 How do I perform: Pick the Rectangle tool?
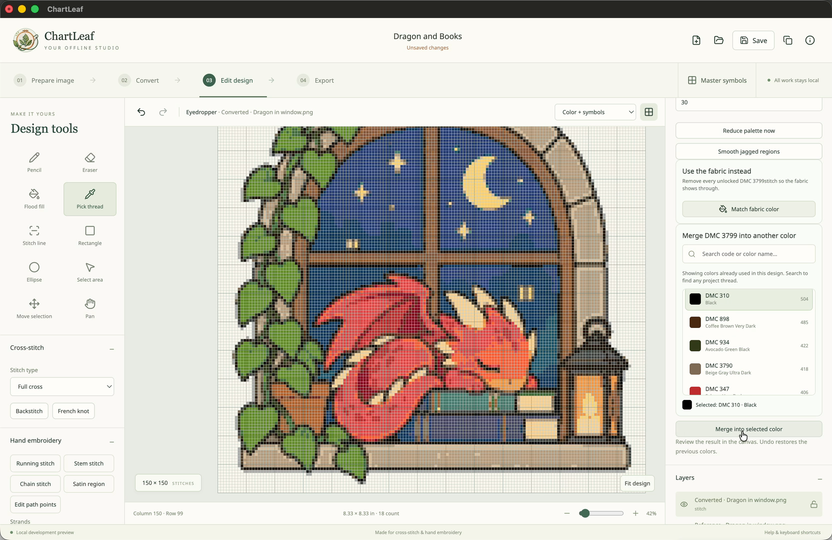(90, 235)
